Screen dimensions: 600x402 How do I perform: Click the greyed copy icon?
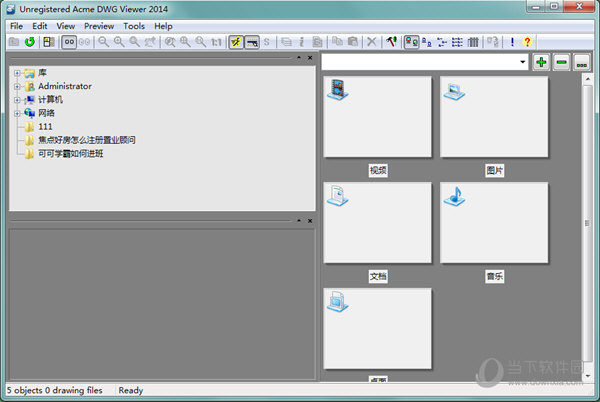click(337, 41)
